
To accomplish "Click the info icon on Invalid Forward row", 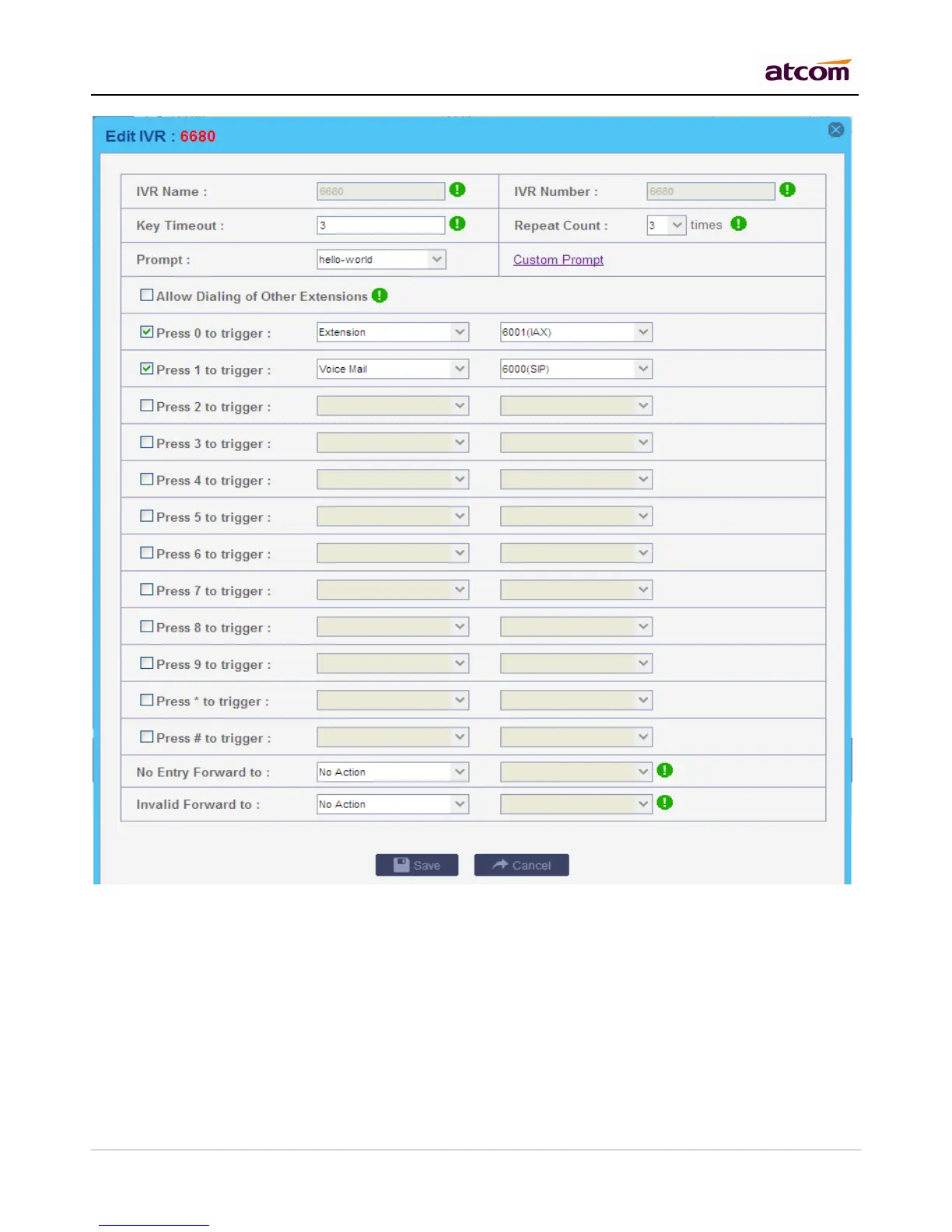I will pyautogui.click(x=664, y=803).
